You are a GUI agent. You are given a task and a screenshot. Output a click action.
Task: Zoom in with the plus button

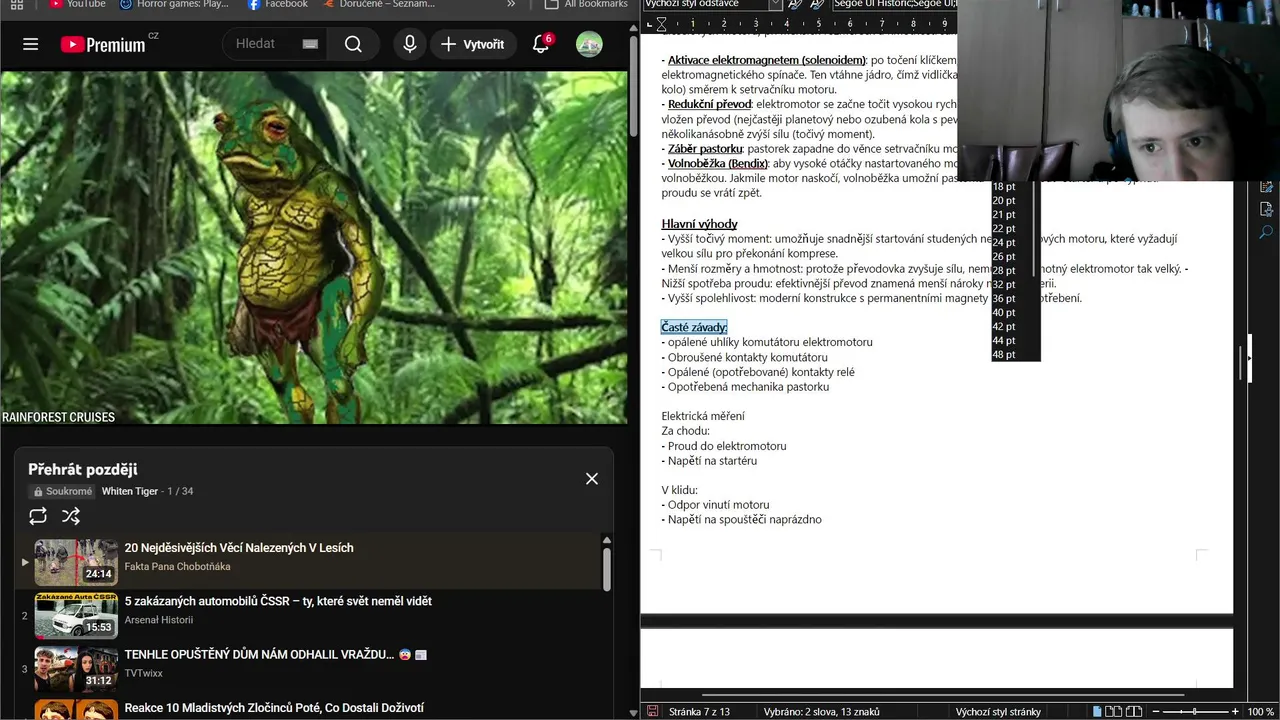[x=1233, y=712]
